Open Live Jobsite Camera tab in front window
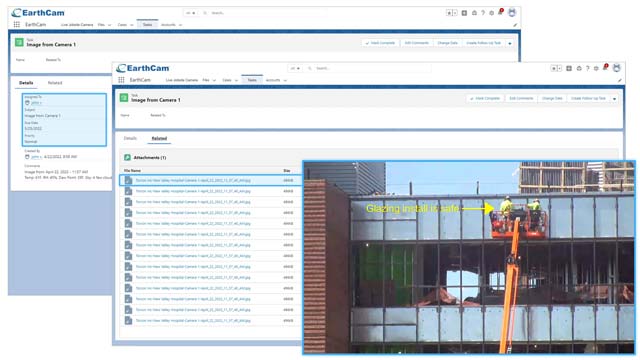This screenshot has width=640, height=360. [182, 80]
